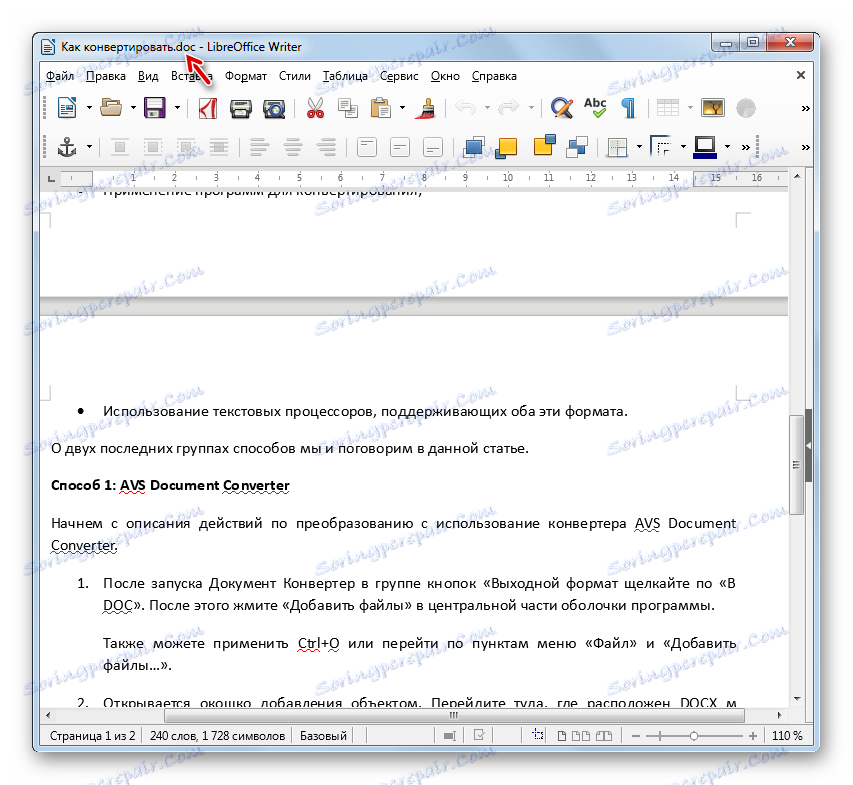Export directly as PDF icon
The width and height of the screenshot is (853, 785).
coord(207,108)
